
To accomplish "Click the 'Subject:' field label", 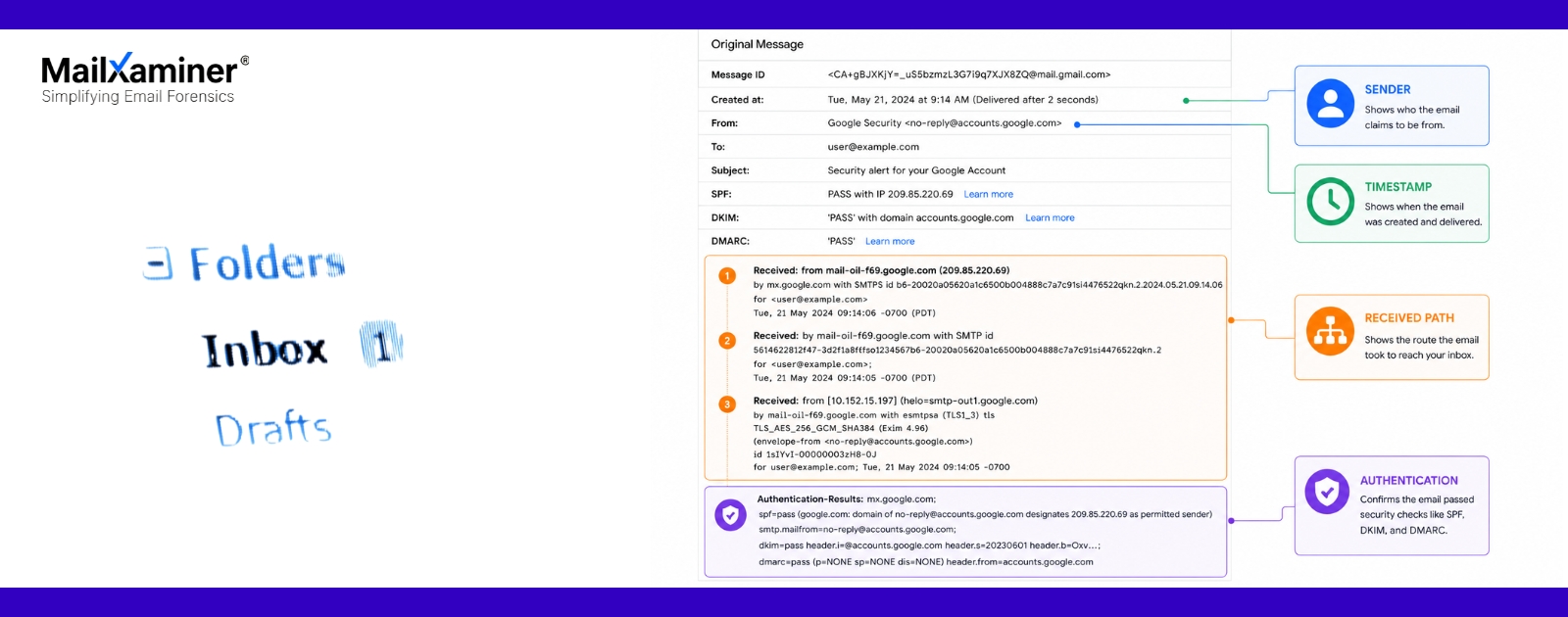I will point(730,170).
